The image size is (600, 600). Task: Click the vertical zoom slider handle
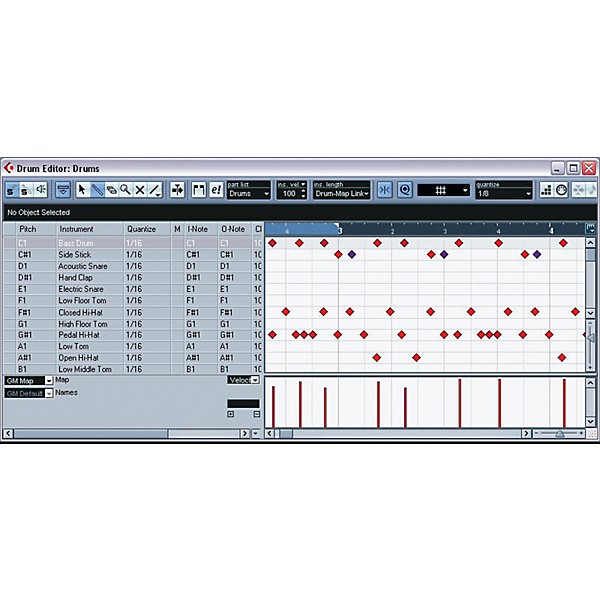click(x=591, y=338)
